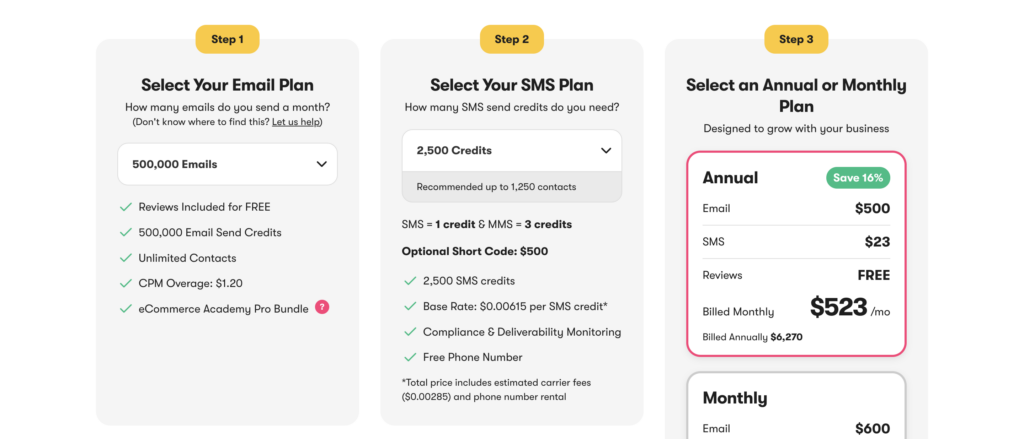
Task: Click the Step 3 badge
Action: [x=796, y=39]
